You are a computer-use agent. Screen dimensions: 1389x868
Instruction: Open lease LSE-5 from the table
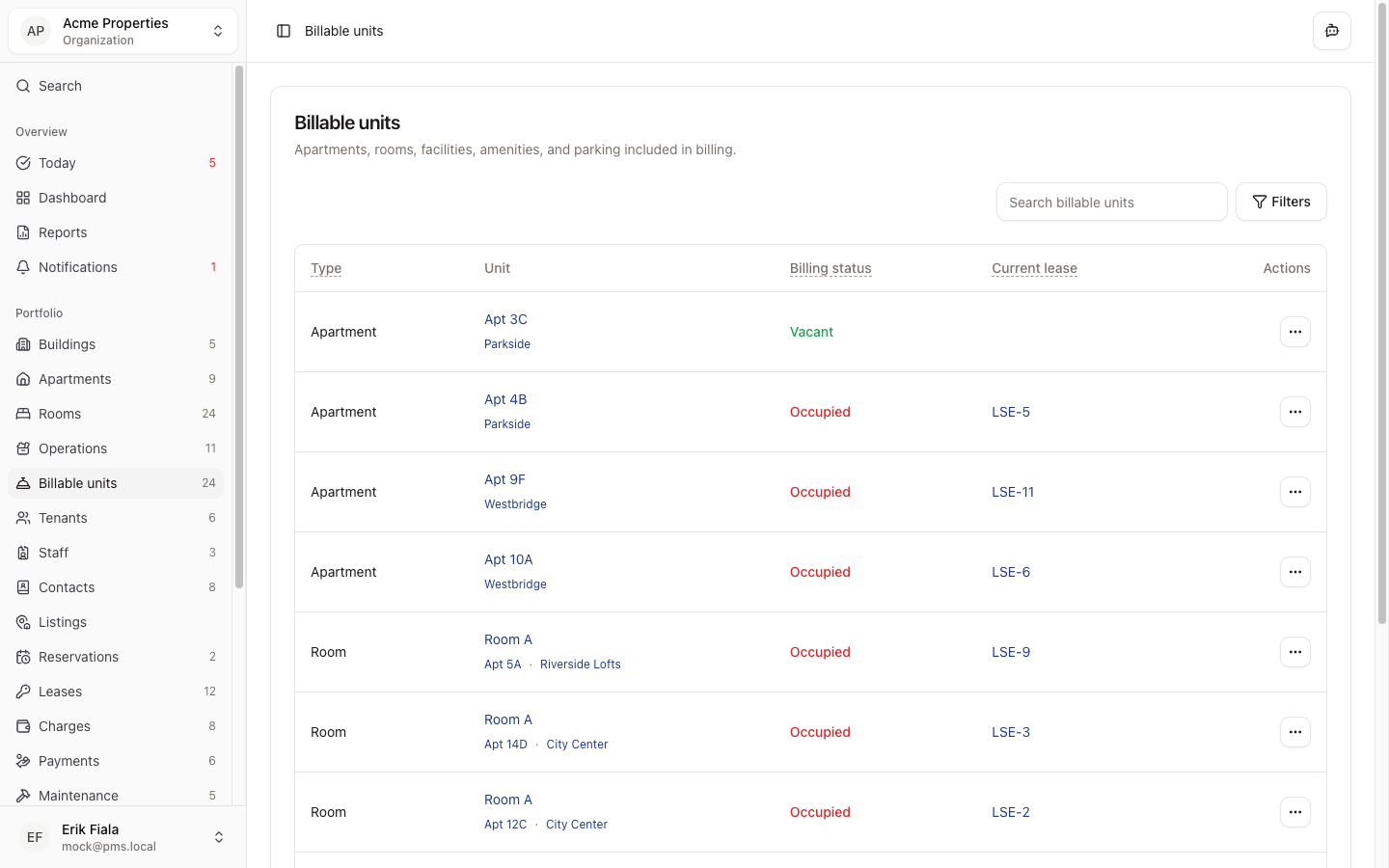click(1011, 412)
